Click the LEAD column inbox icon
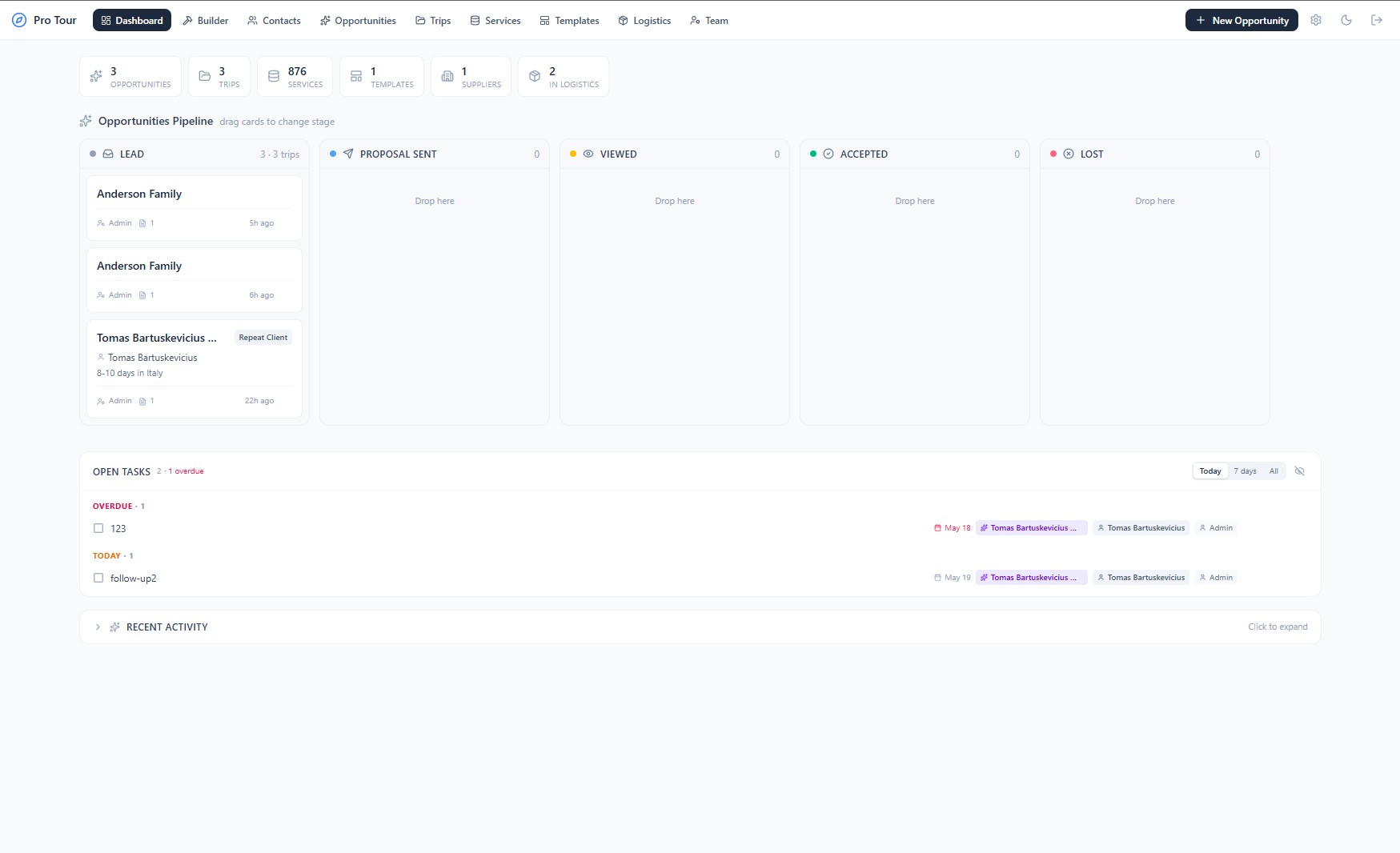 coord(108,154)
